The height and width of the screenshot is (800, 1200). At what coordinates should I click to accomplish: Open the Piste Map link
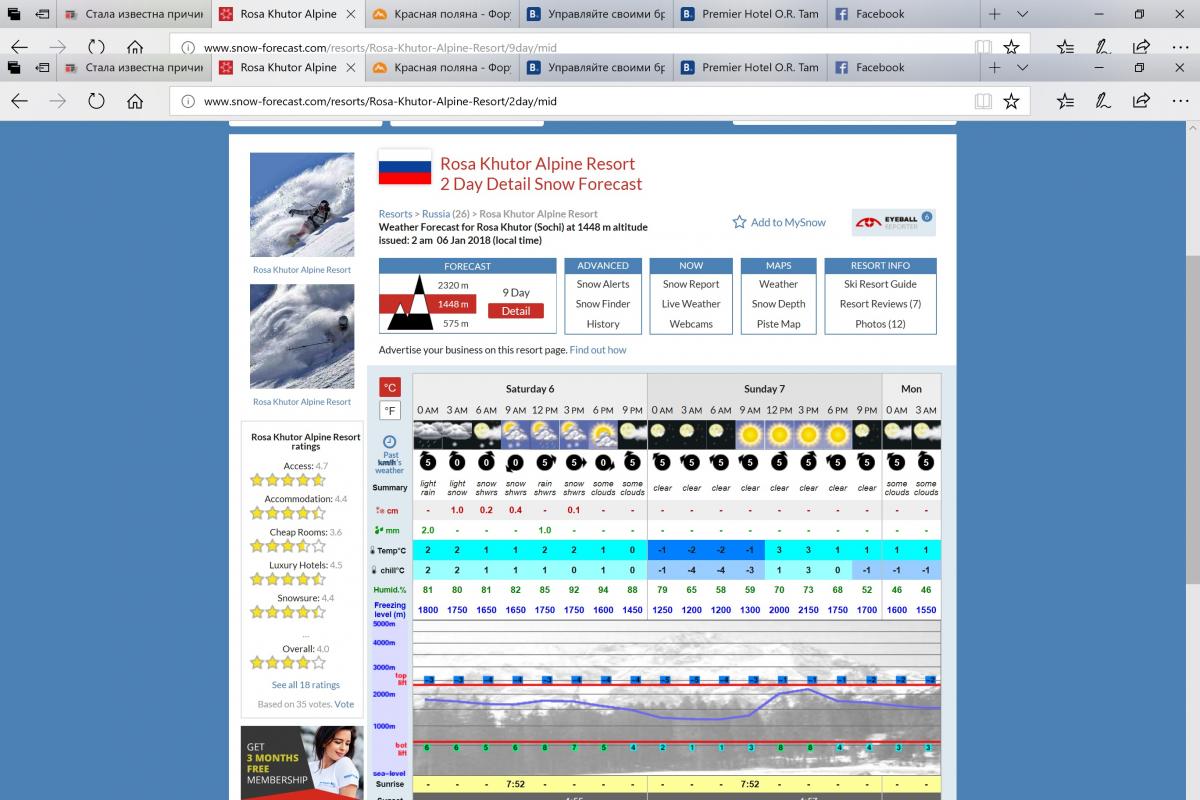pos(778,324)
